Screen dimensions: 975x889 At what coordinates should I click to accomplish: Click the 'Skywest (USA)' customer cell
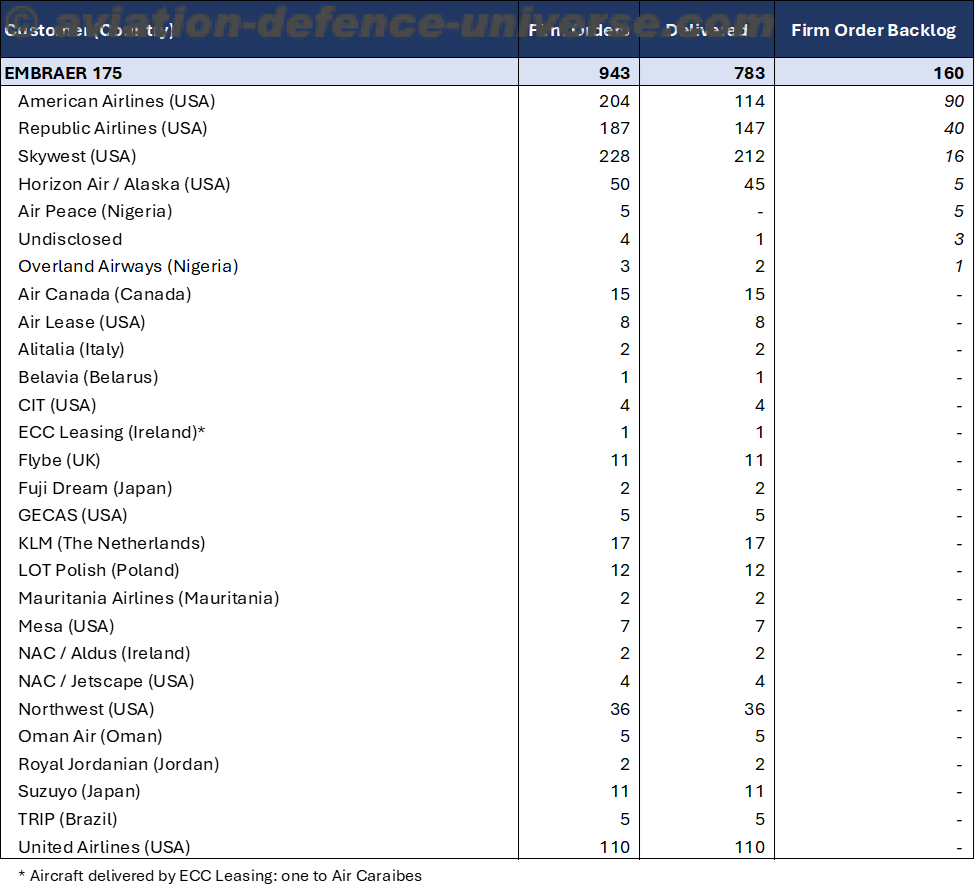[x=77, y=157]
